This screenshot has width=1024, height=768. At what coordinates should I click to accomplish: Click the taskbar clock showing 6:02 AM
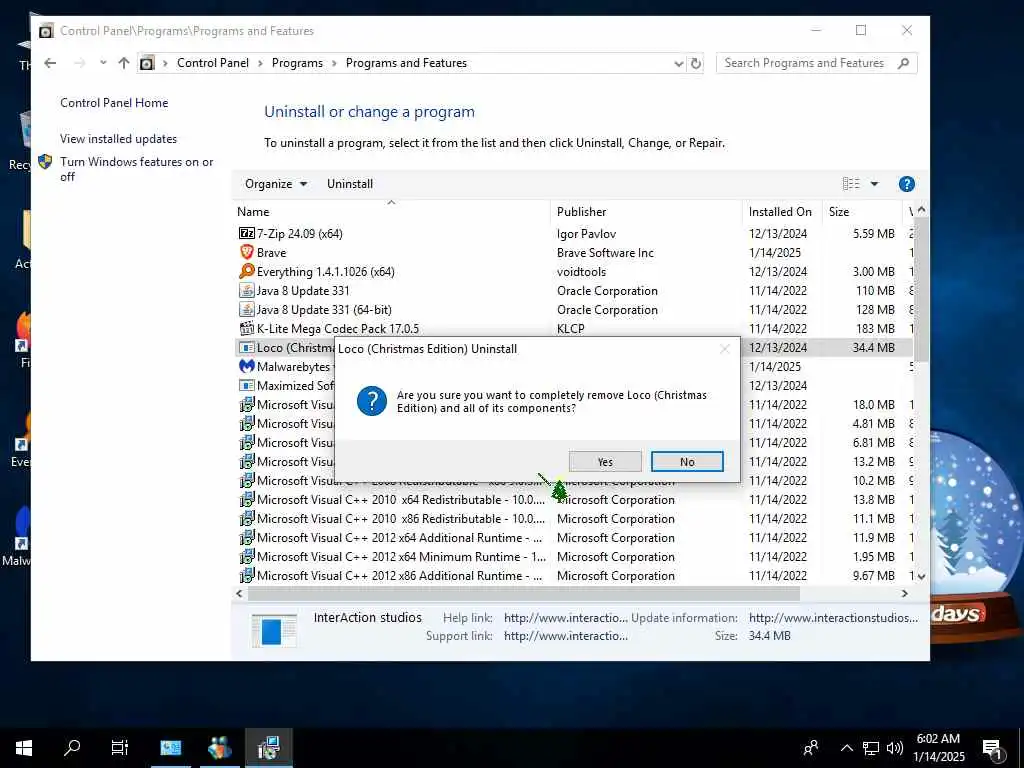[x=939, y=748]
